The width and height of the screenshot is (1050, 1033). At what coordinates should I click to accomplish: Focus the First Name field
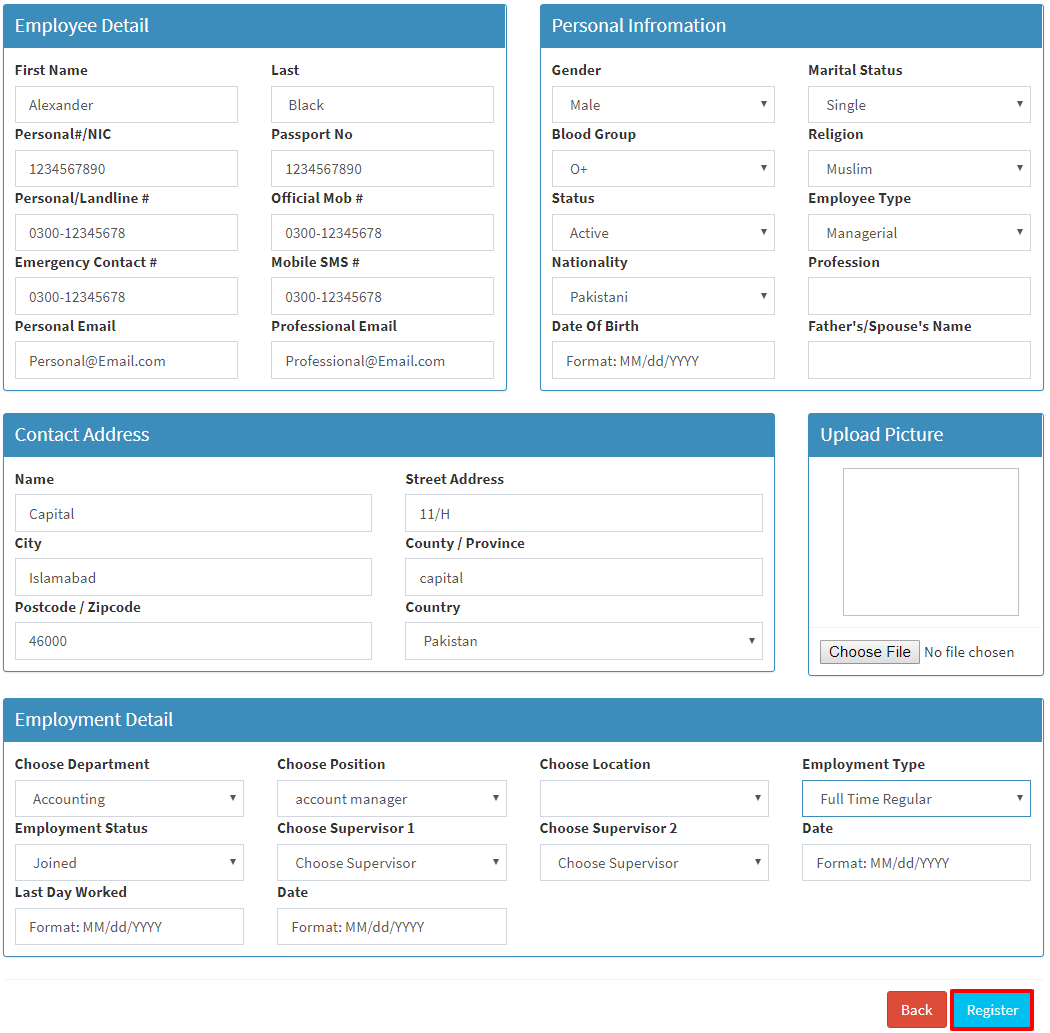point(126,104)
